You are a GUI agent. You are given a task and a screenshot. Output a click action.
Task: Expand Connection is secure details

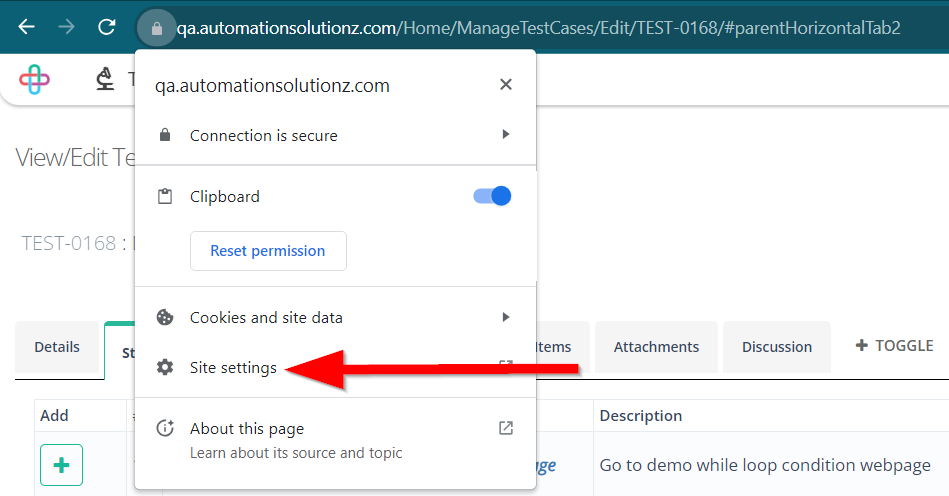506,135
